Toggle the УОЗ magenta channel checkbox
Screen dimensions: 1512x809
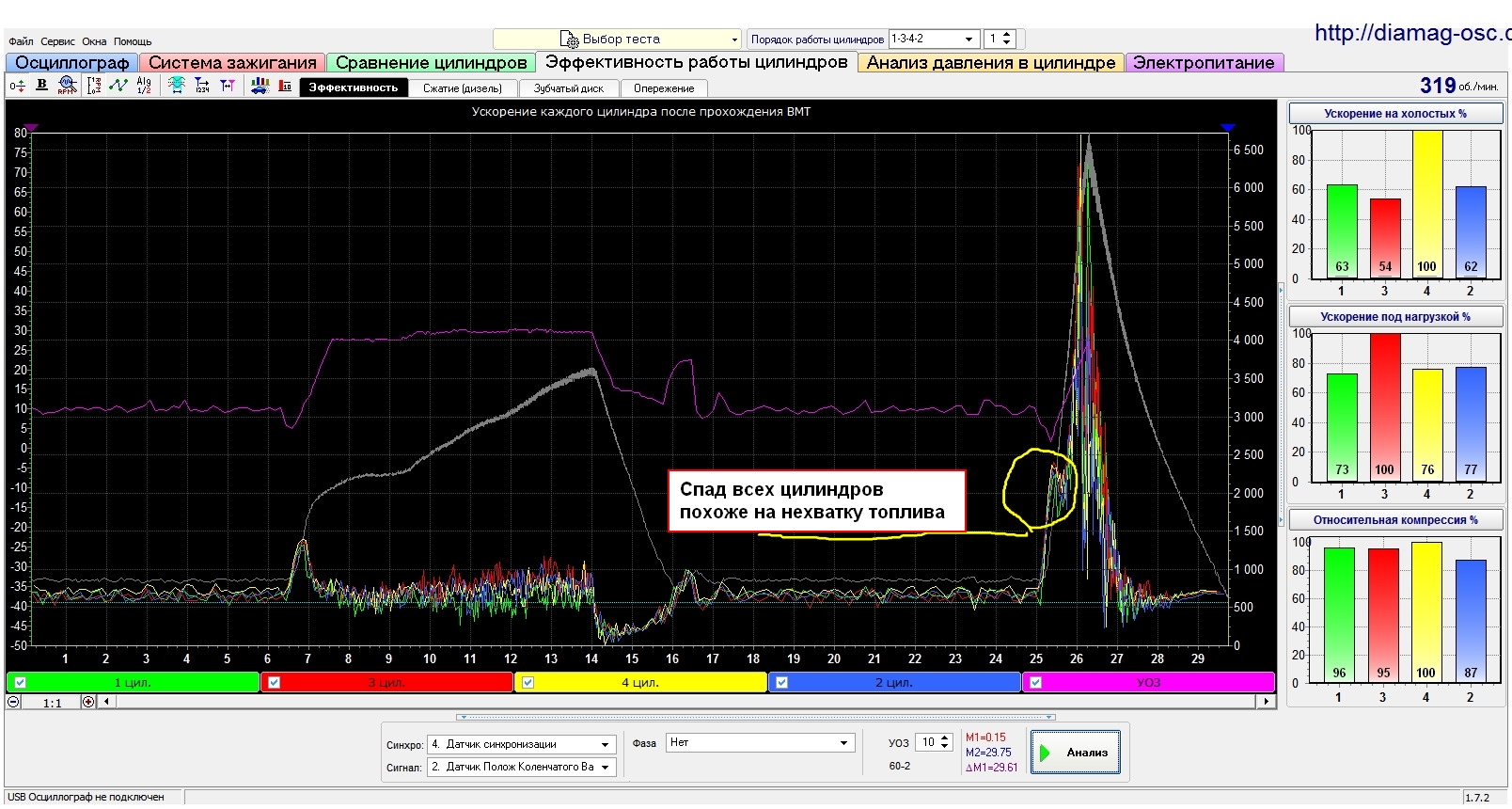pyautogui.click(x=1035, y=683)
